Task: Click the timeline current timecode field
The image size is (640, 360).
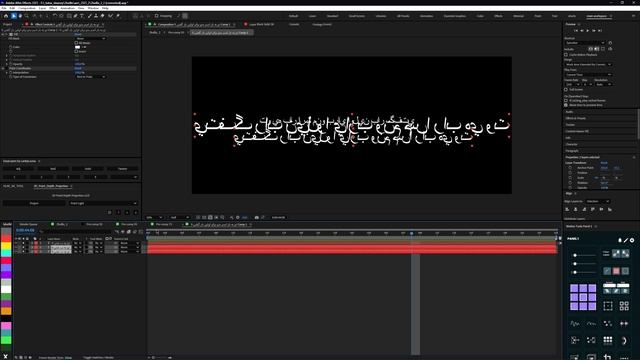Action: pos(25,231)
